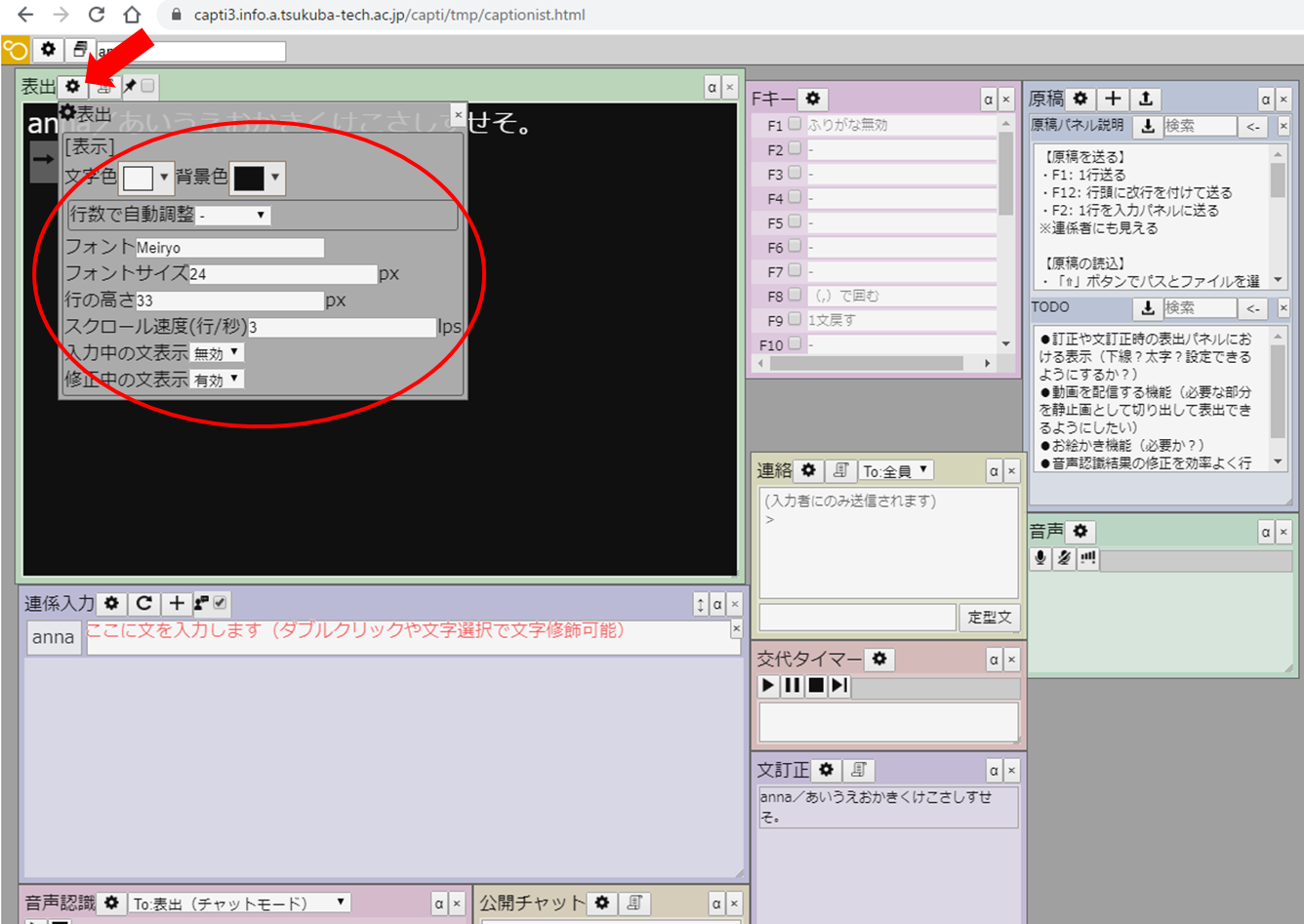Image resolution: width=1304 pixels, height=924 pixels.
Task: Click the audio level meter icon in 音声 panel
Action: coord(1088,558)
